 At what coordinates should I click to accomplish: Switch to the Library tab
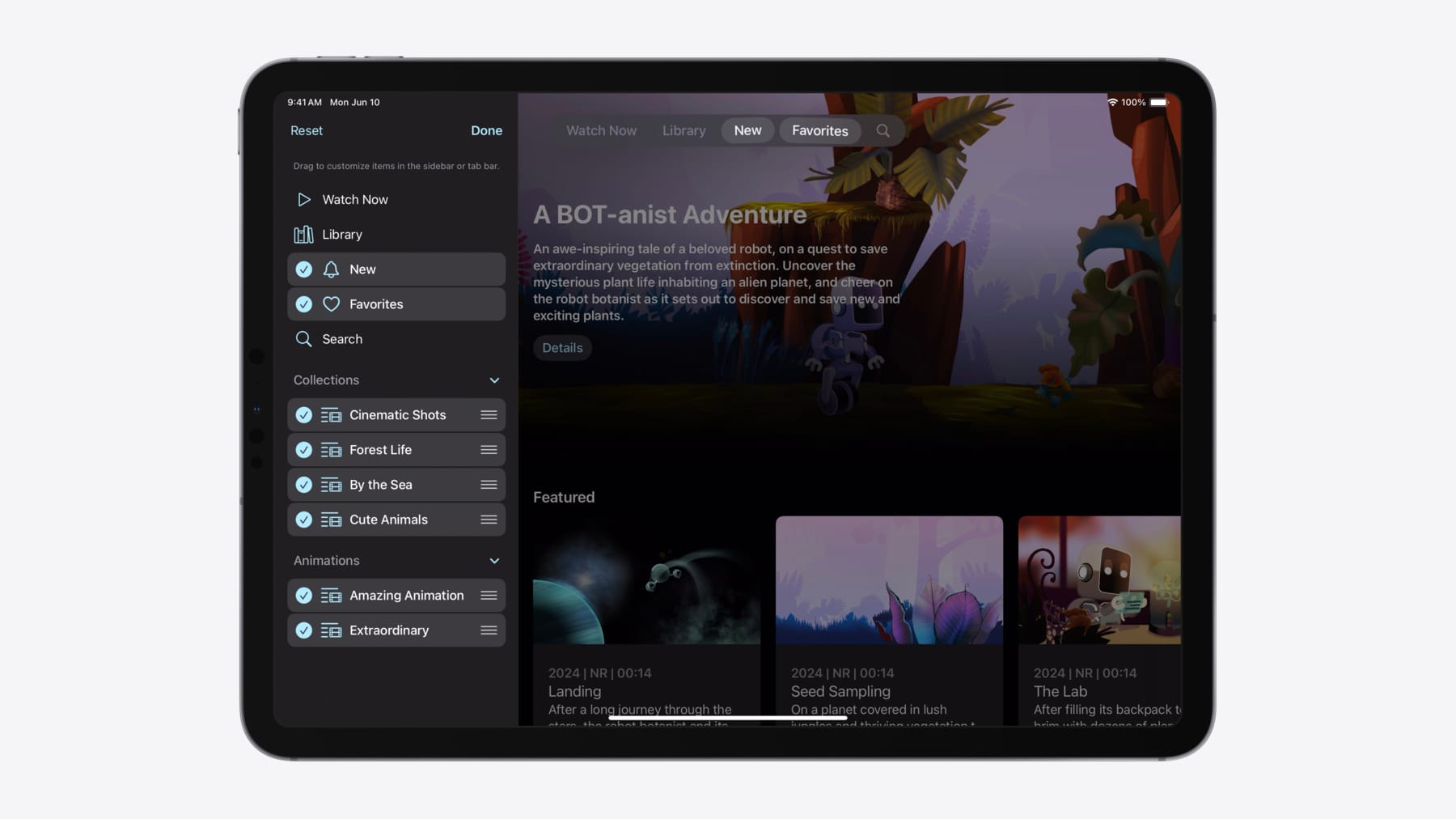[x=684, y=130]
